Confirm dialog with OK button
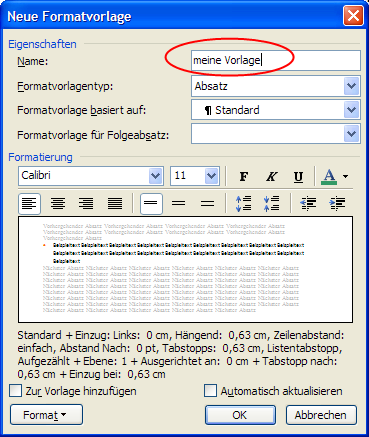The height and width of the screenshot is (437, 369). coord(240,415)
